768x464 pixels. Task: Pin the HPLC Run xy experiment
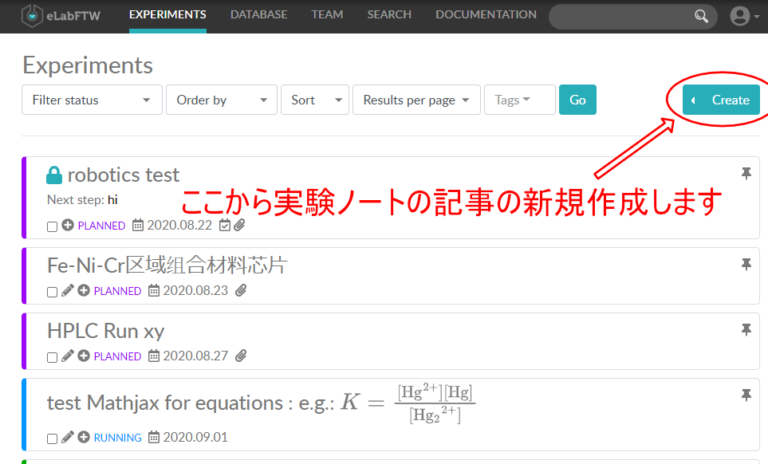pos(745,328)
